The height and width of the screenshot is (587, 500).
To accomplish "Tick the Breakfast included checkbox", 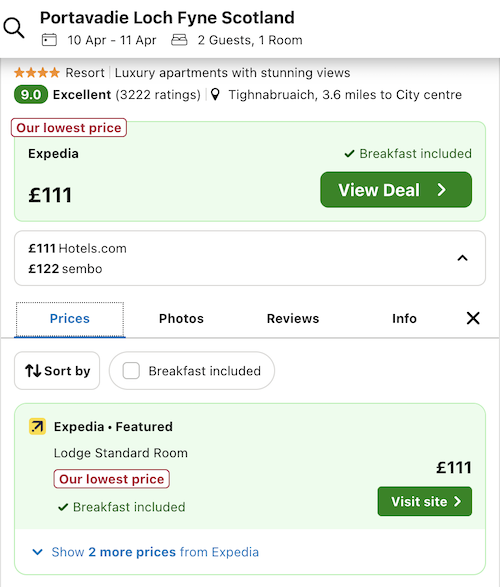I will tap(131, 371).
